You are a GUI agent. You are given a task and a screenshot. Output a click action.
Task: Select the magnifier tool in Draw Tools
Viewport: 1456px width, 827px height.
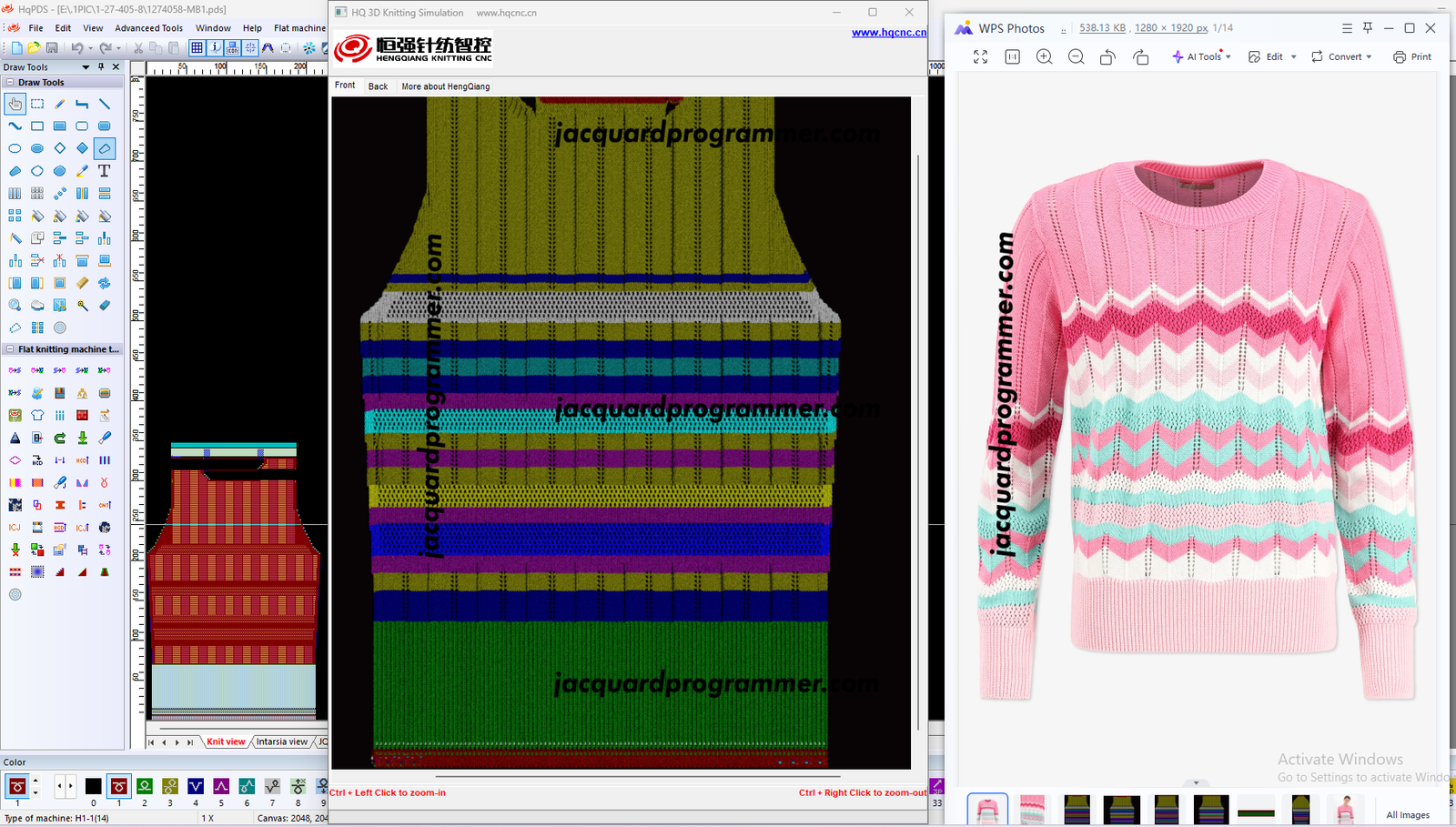15,306
